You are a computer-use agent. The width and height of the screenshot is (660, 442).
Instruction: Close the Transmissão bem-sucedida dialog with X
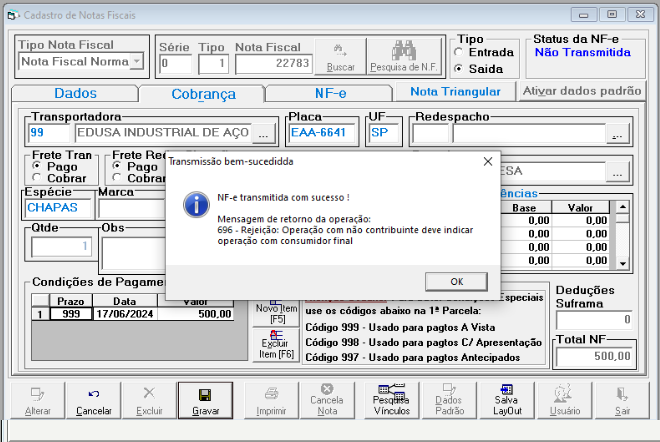tap(488, 161)
